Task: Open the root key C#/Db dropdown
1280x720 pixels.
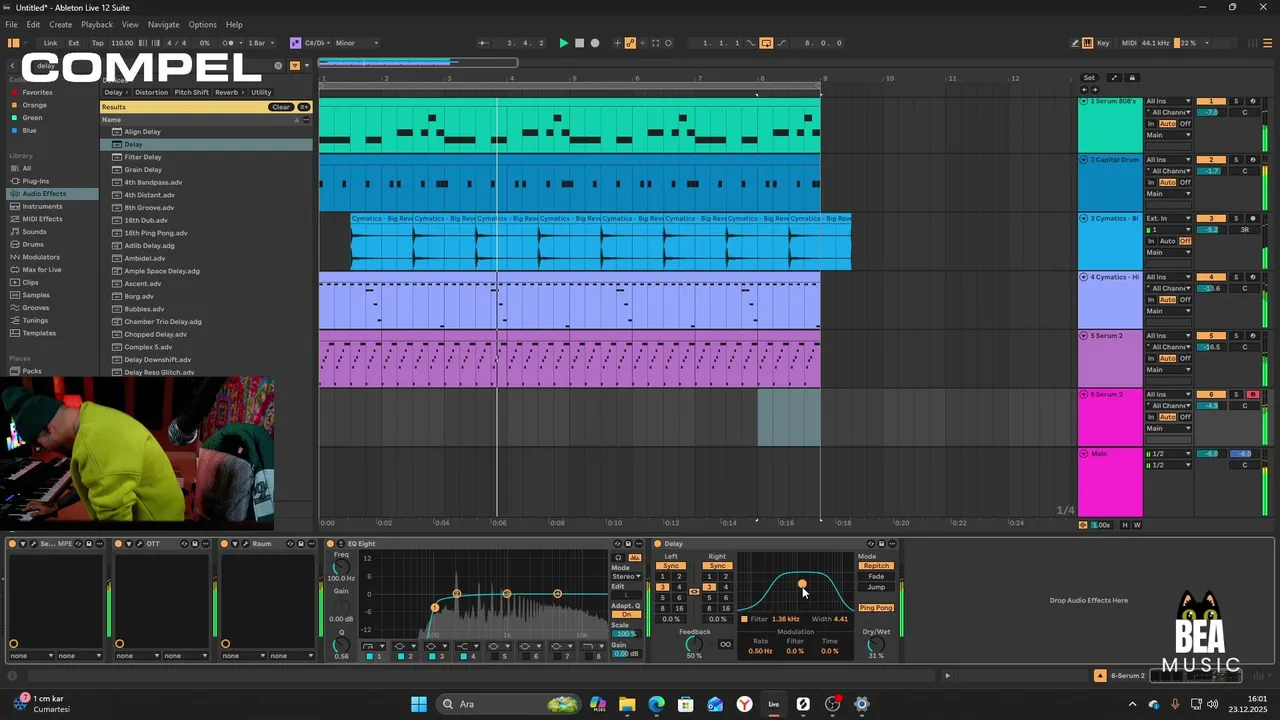Action: tap(316, 43)
